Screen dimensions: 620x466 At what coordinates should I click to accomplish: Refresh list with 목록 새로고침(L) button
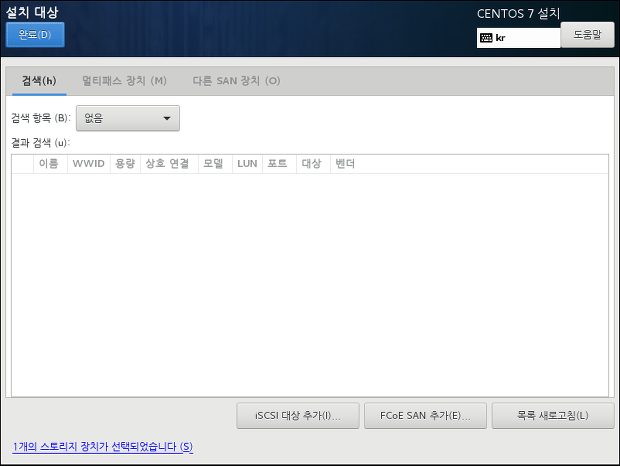(553, 416)
